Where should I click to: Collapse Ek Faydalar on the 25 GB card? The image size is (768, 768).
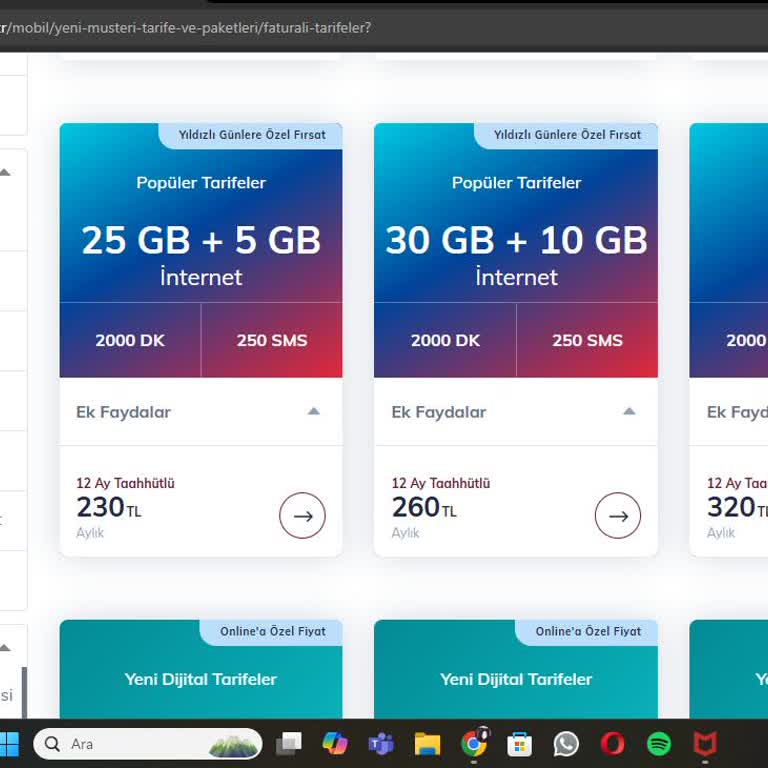coord(313,411)
